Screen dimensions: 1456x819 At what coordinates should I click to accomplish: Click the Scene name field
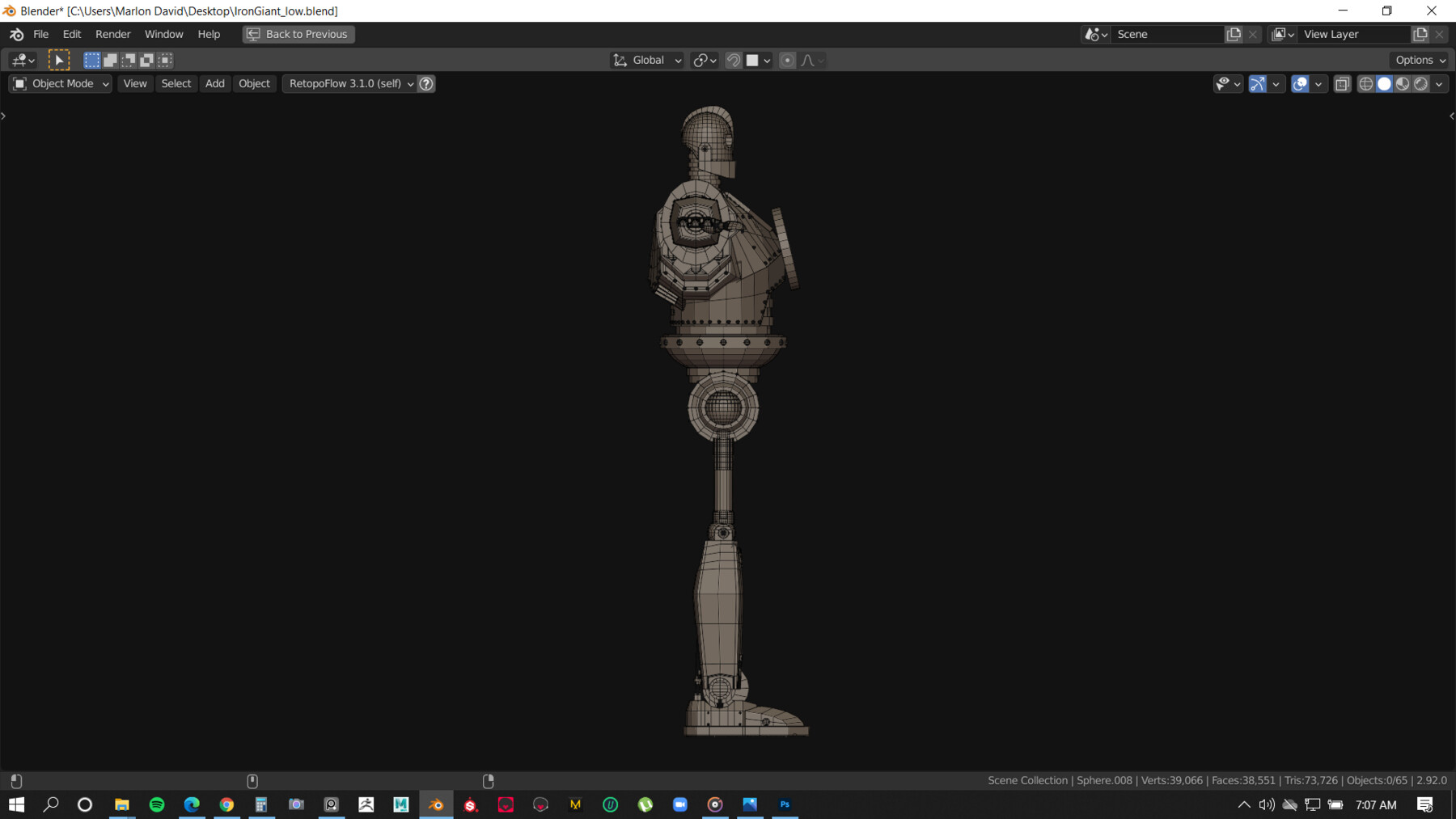coord(1168,34)
